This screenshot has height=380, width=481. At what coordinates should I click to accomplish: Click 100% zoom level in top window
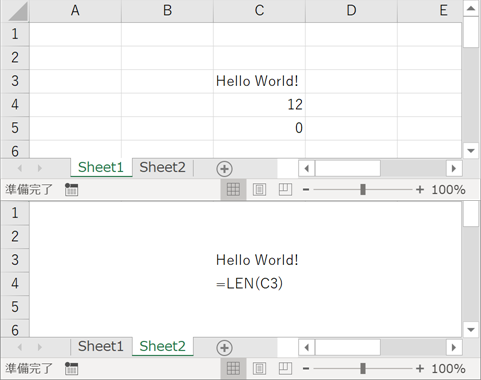(x=448, y=190)
